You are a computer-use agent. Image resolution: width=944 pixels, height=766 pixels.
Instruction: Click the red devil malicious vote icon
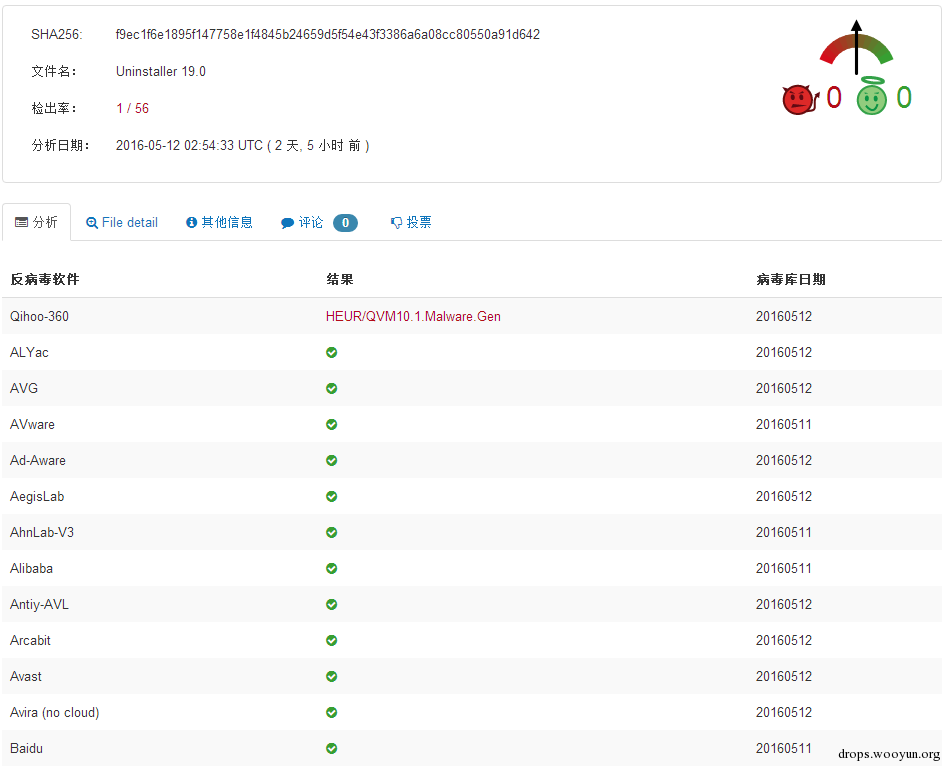point(800,99)
